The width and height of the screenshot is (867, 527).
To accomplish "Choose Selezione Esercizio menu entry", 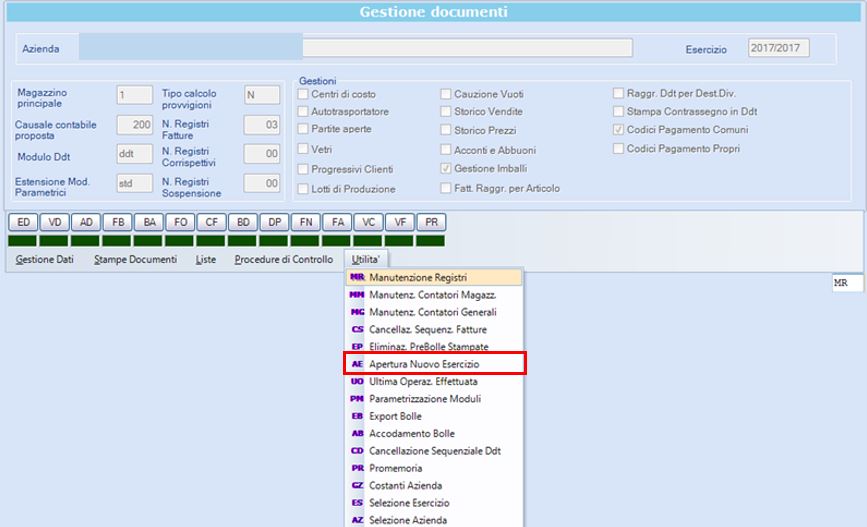I will 434,503.
